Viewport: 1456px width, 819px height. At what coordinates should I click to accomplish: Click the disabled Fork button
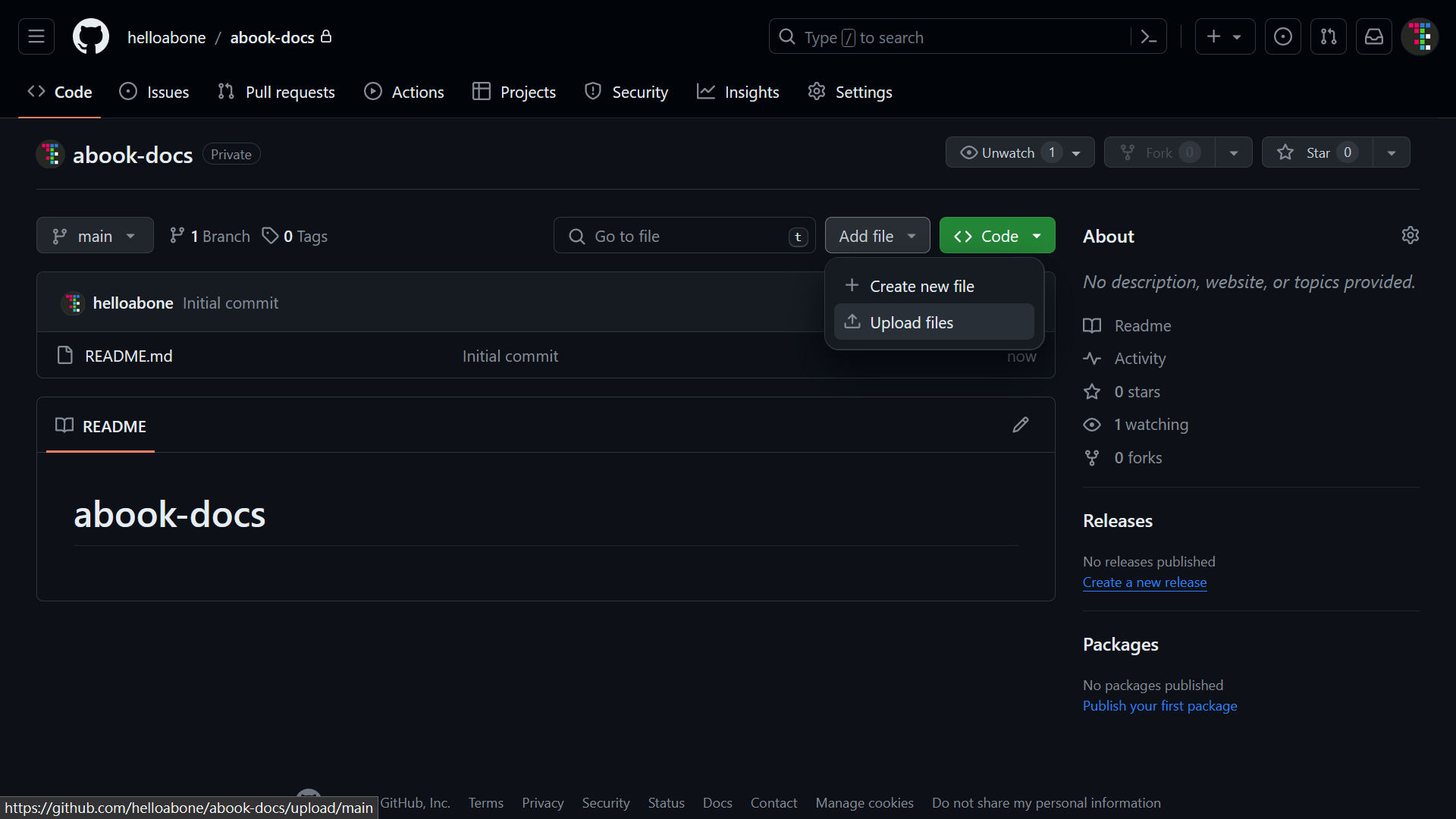pos(1159,152)
